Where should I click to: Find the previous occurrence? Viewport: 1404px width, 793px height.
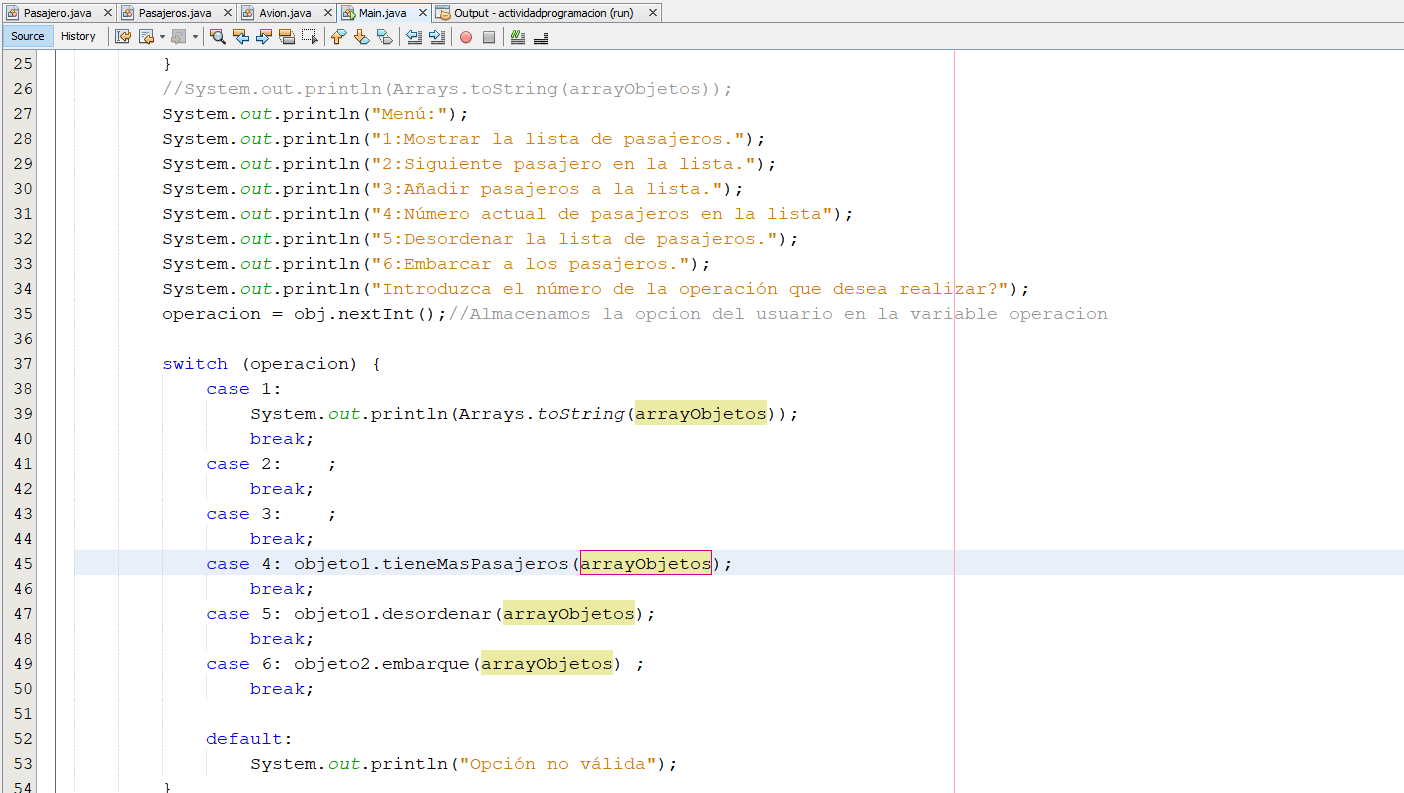pos(241,37)
